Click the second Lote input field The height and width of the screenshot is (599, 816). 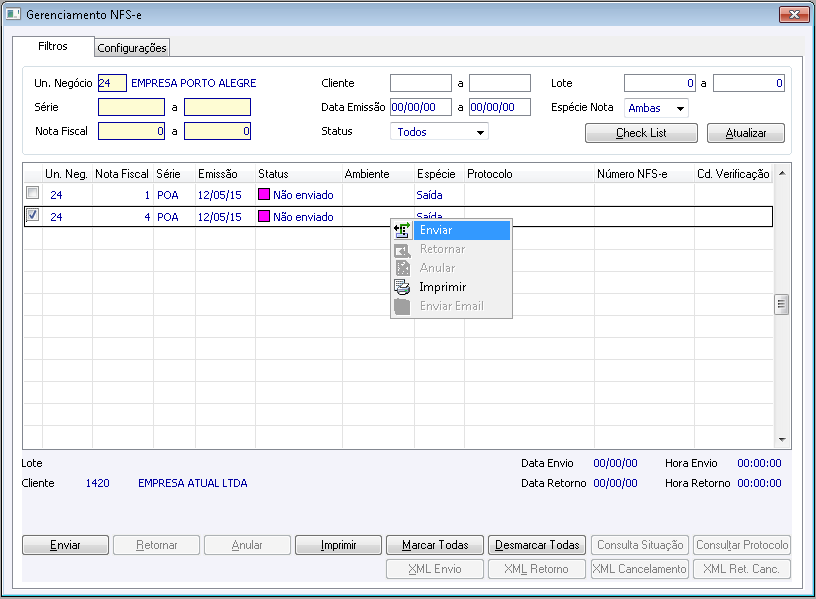pyautogui.click(x=749, y=83)
